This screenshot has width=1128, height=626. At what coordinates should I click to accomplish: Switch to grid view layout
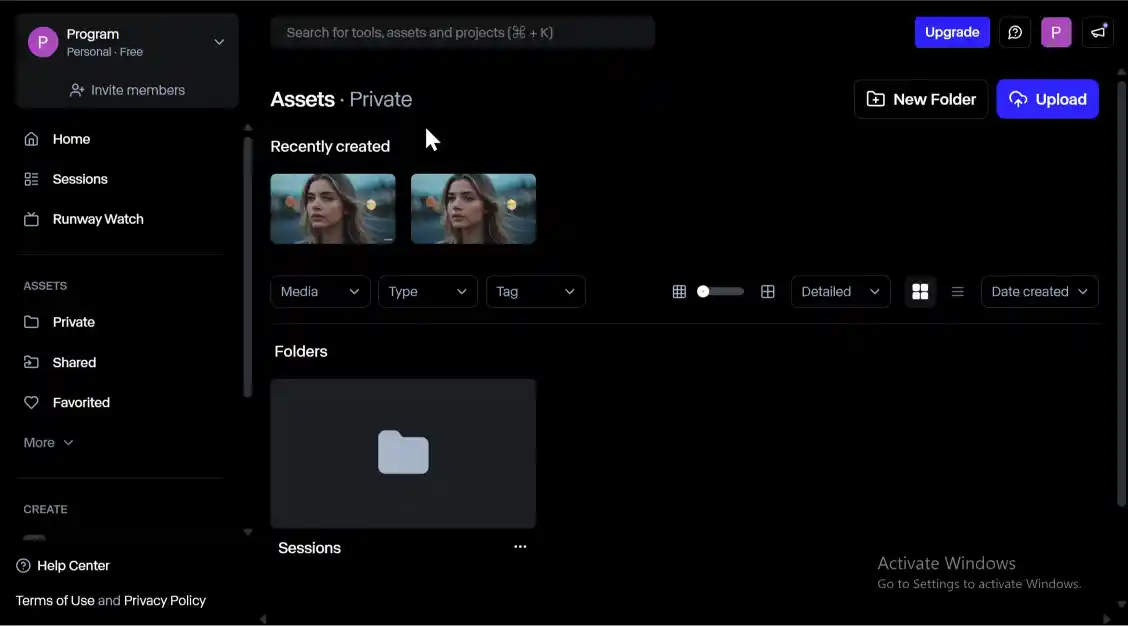[920, 292]
